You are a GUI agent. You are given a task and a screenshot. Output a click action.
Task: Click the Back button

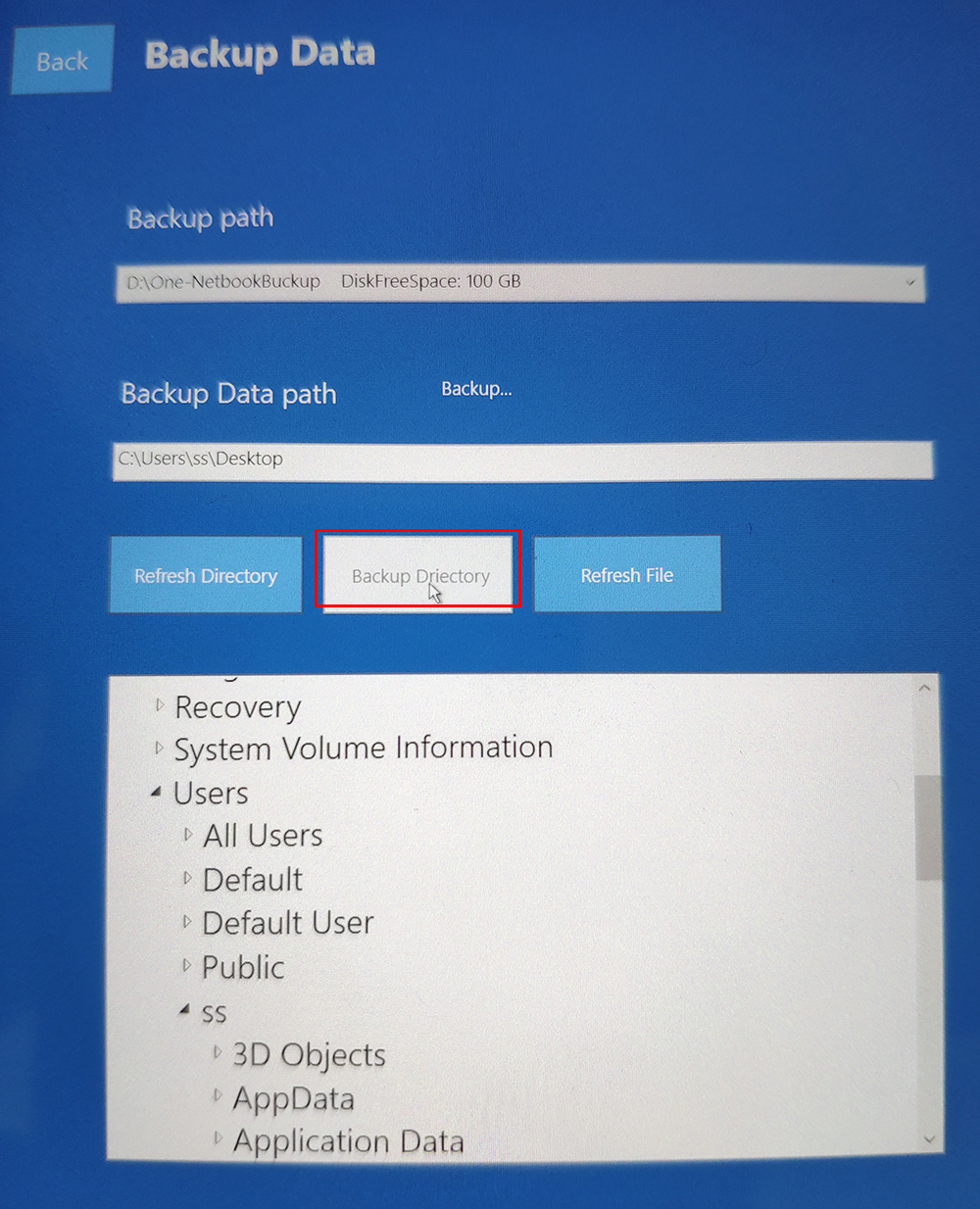pyautogui.click(x=62, y=61)
